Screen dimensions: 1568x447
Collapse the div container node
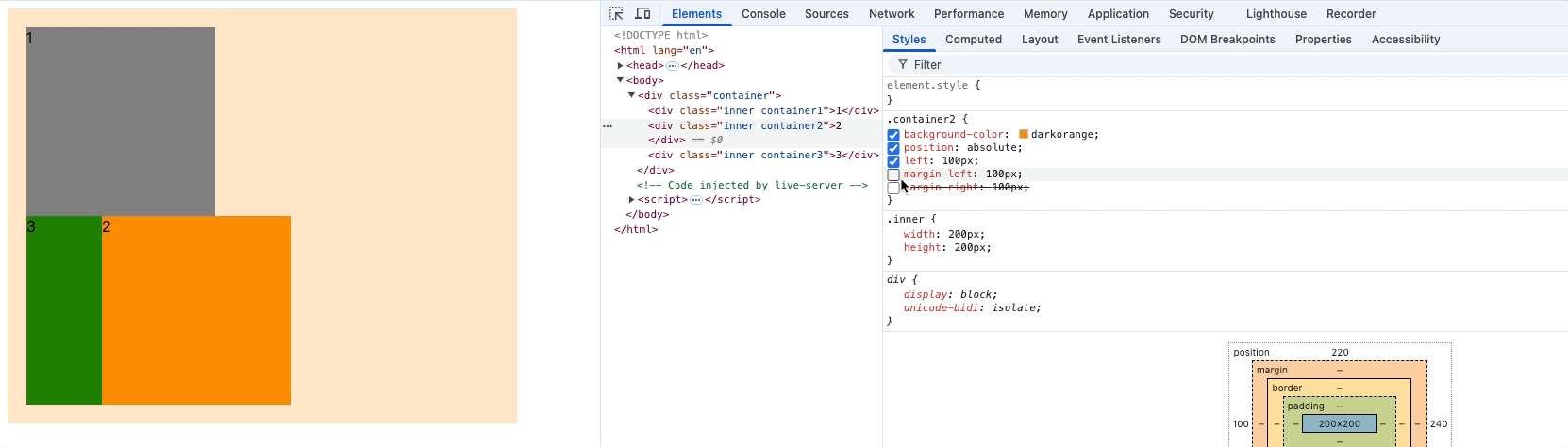coord(631,96)
